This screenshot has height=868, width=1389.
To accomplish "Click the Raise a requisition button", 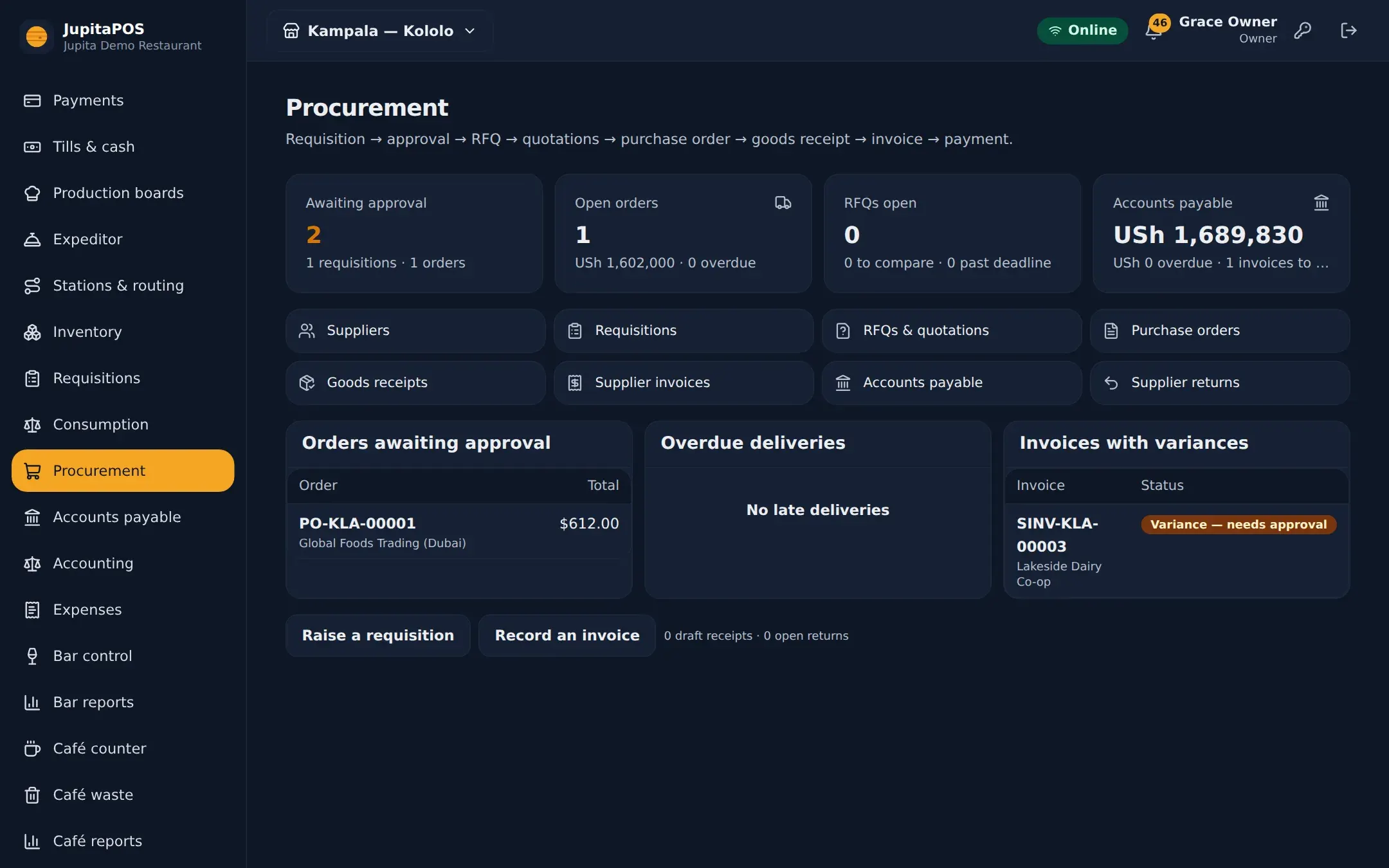I will point(378,635).
